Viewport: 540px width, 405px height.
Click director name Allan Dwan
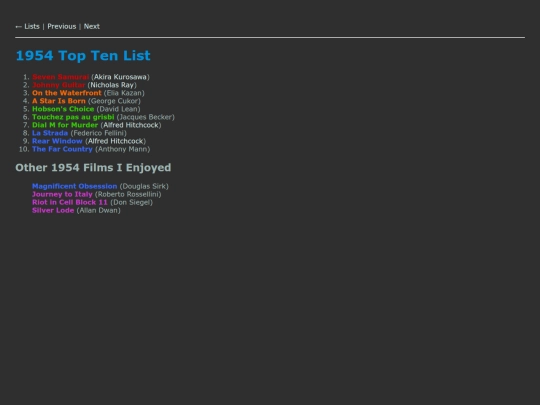pyautogui.click(x=98, y=210)
